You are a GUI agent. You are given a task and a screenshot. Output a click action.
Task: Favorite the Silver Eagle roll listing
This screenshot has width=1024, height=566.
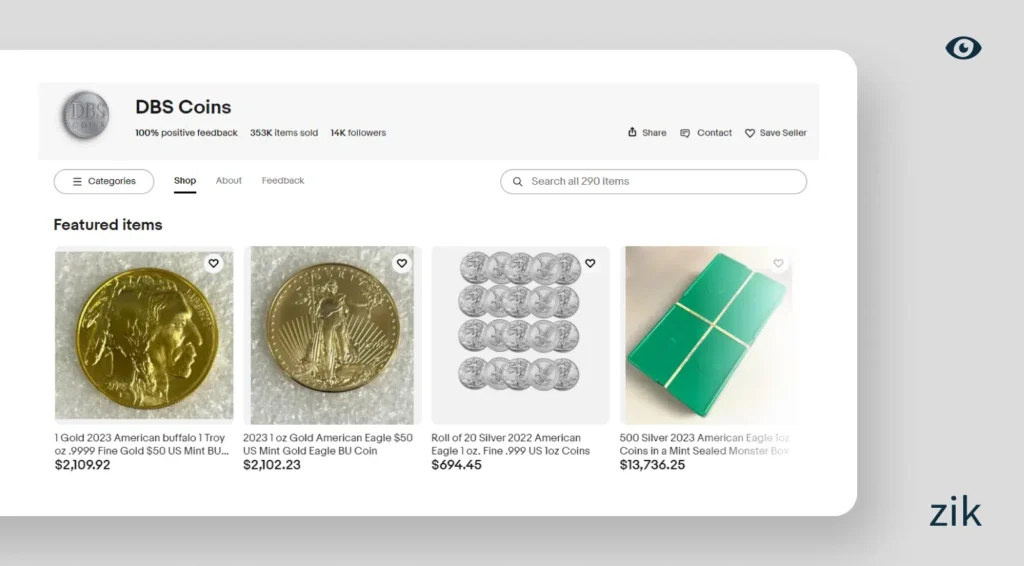tap(590, 264)
